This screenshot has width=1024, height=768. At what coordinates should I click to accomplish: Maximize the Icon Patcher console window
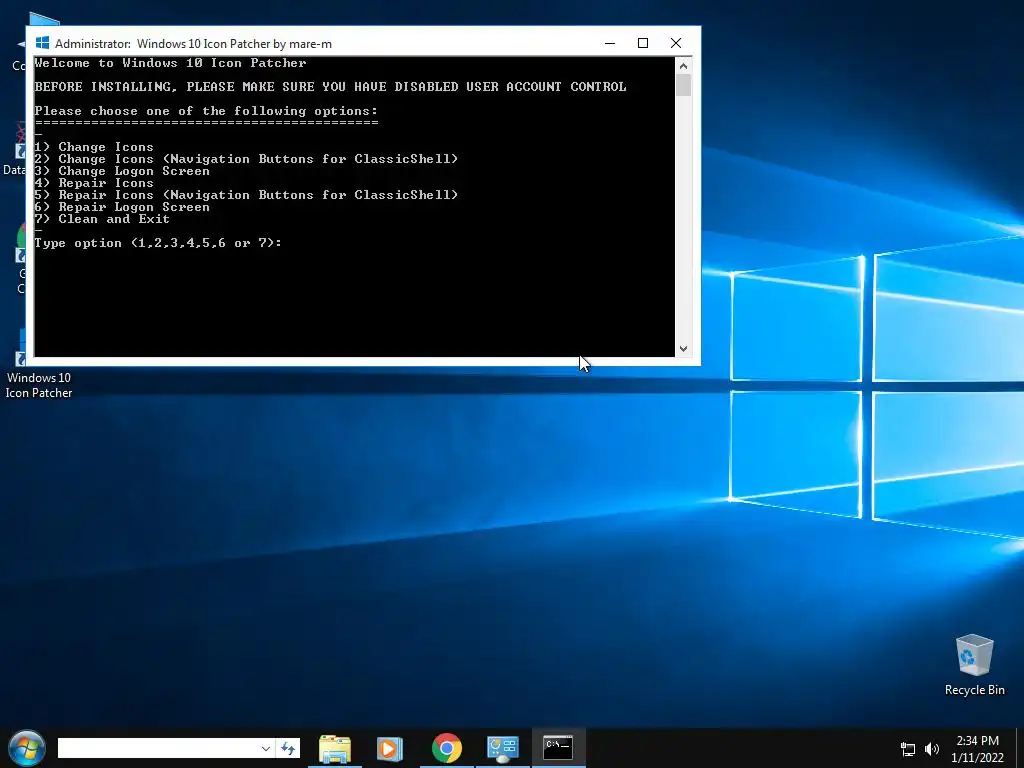tap(643, 43)
